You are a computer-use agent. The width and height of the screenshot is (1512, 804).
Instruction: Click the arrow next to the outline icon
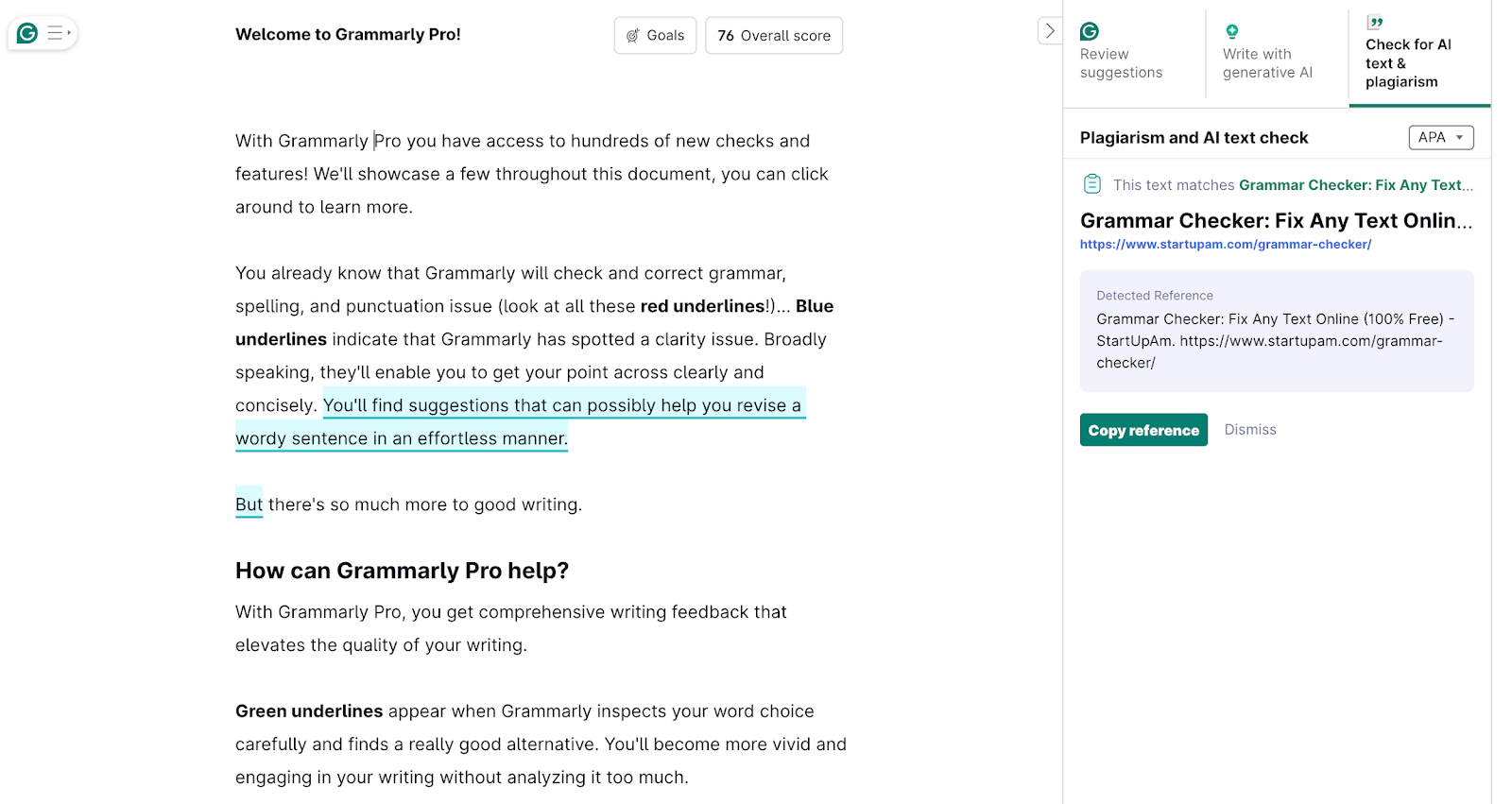[x=67, y=31]
